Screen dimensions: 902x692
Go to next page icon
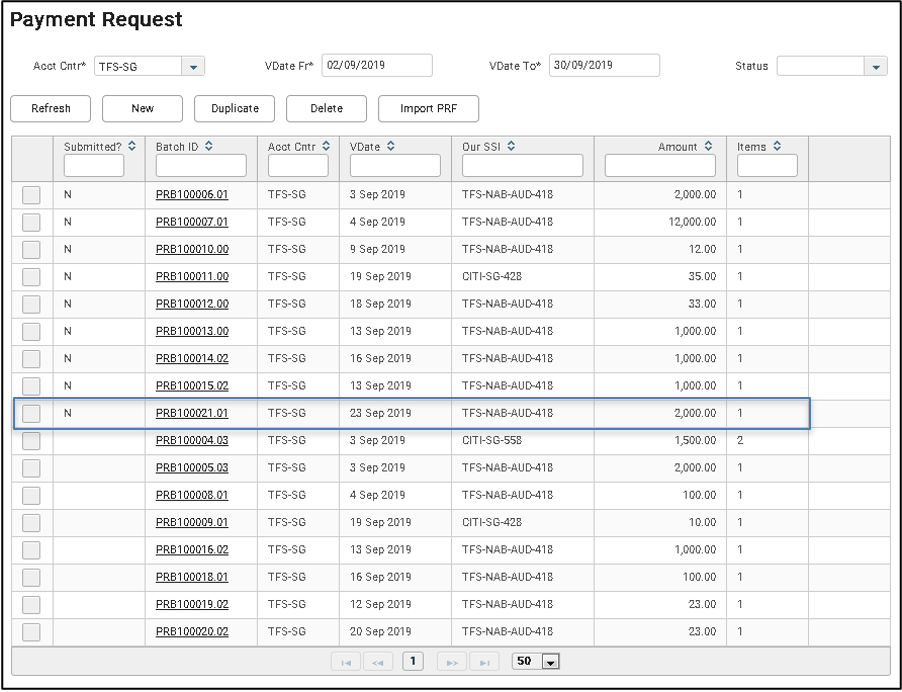(451, 662)
